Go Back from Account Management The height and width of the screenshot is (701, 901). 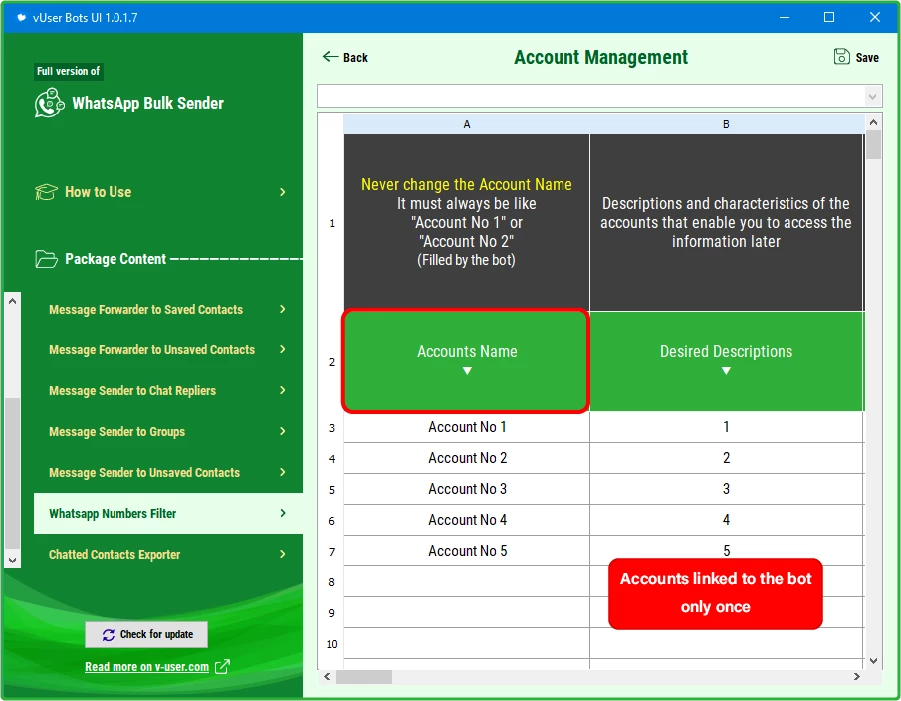[x=345, y=57]
